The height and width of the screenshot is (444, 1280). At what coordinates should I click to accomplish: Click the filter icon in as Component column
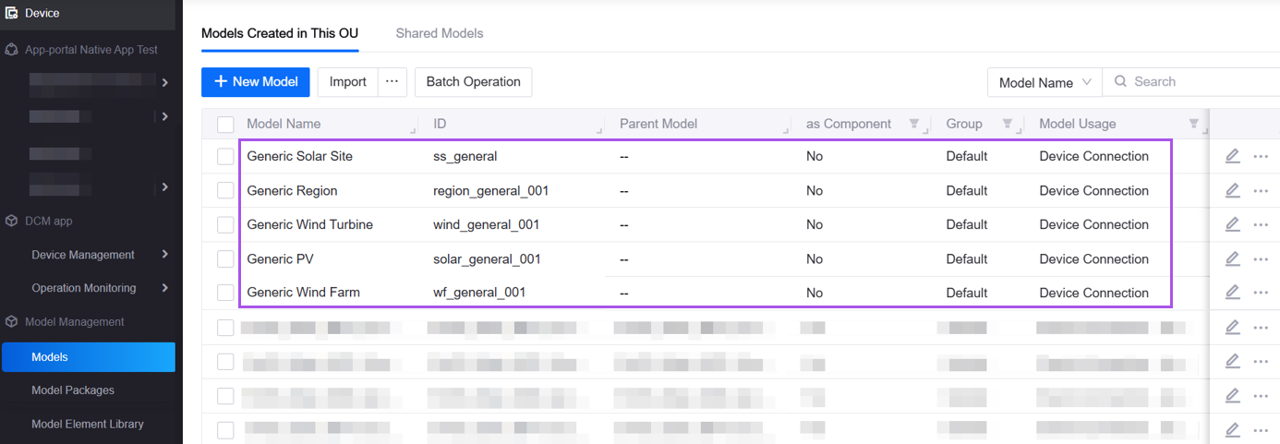913,124
